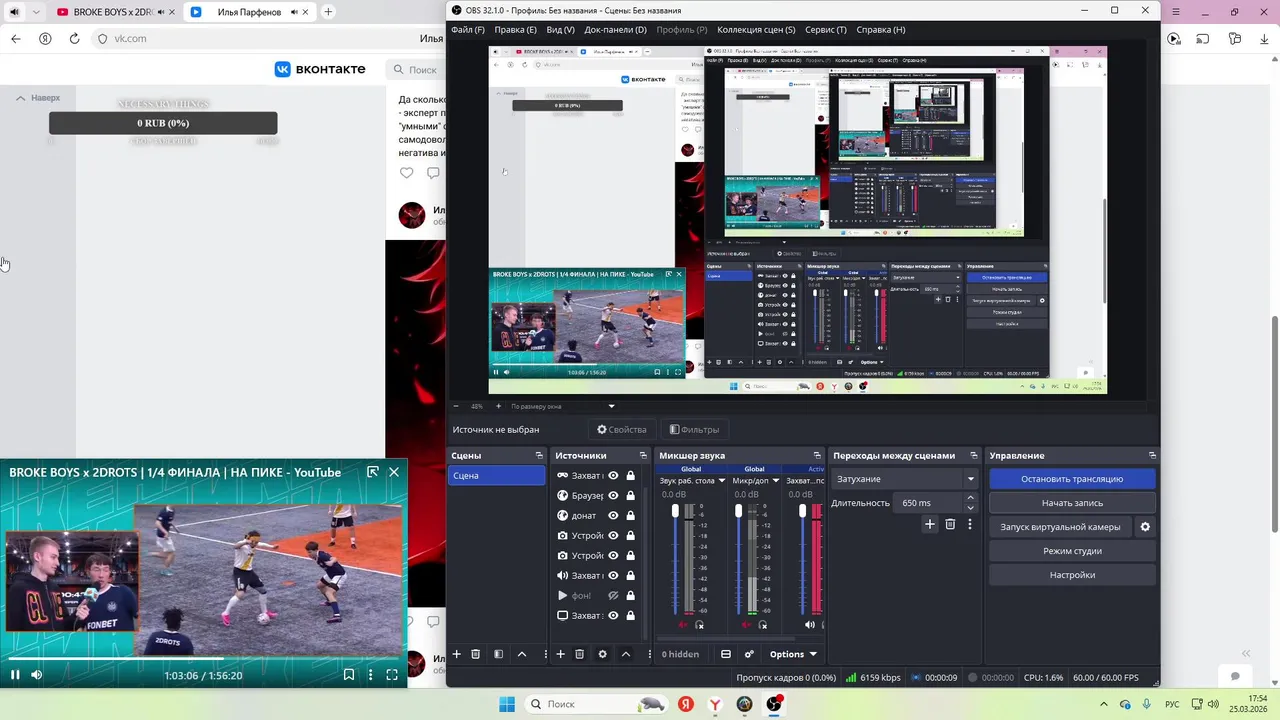The width and height of the screenshot is (1280, 720).
Task: Mute the mini player volume icon
Action: pos(37,675)
